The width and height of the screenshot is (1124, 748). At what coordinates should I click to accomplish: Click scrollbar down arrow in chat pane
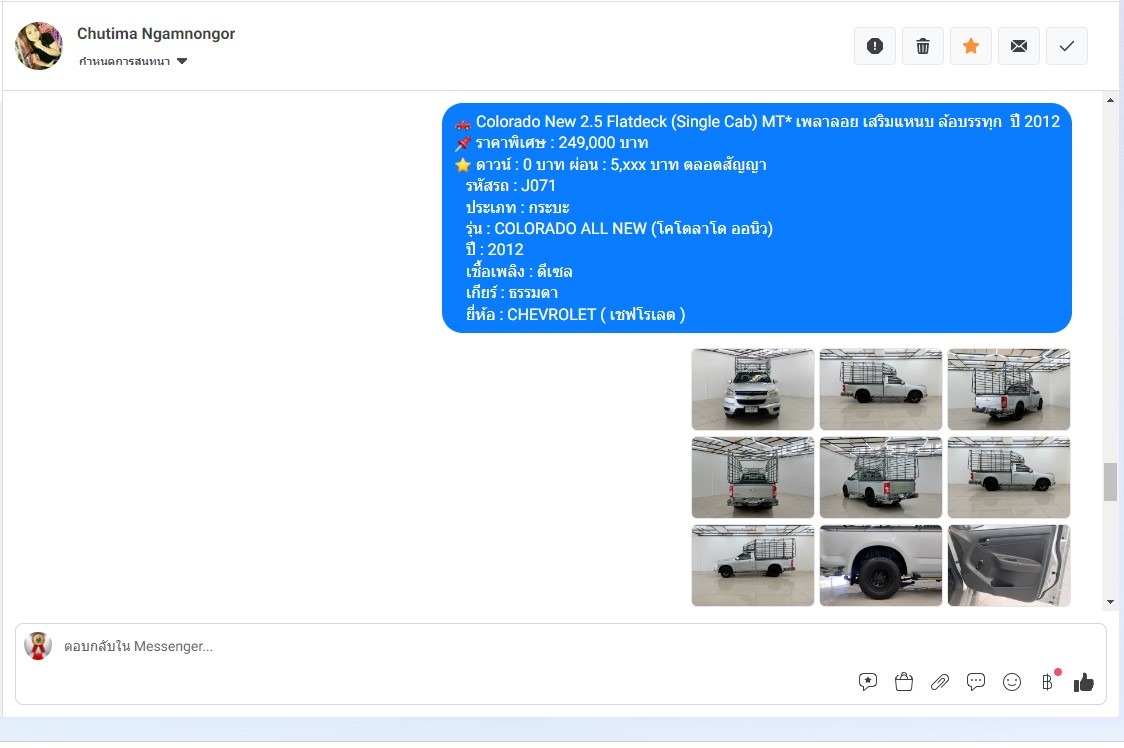point(1110,602)
